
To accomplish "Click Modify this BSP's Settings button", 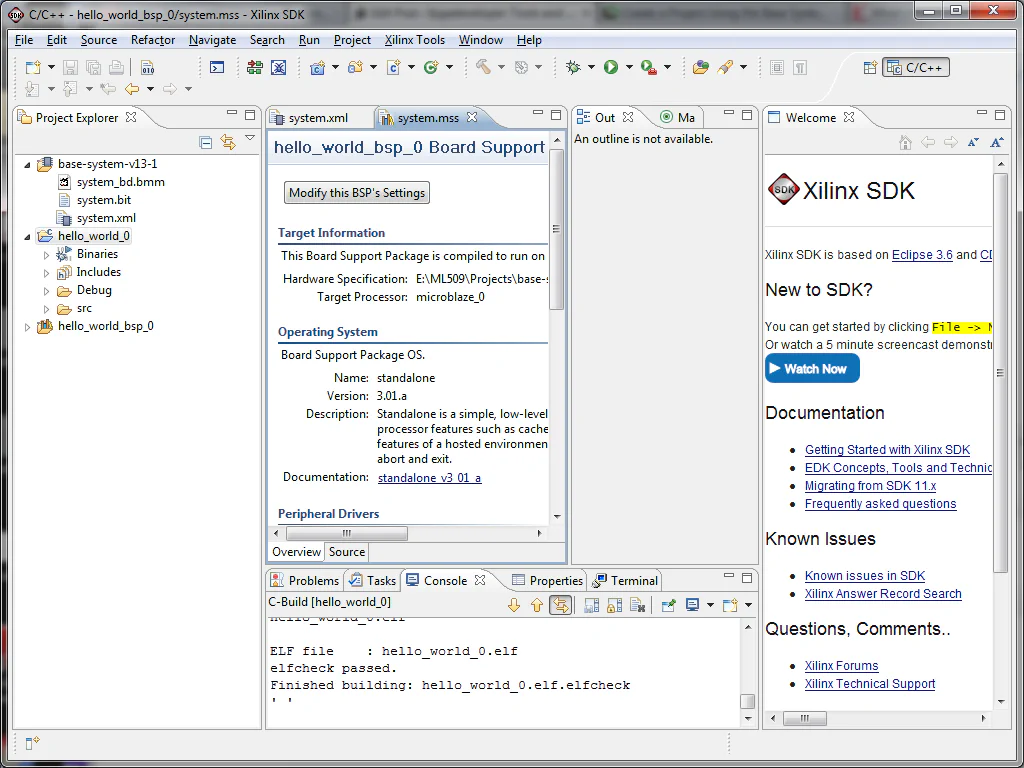I will point(357,193).
